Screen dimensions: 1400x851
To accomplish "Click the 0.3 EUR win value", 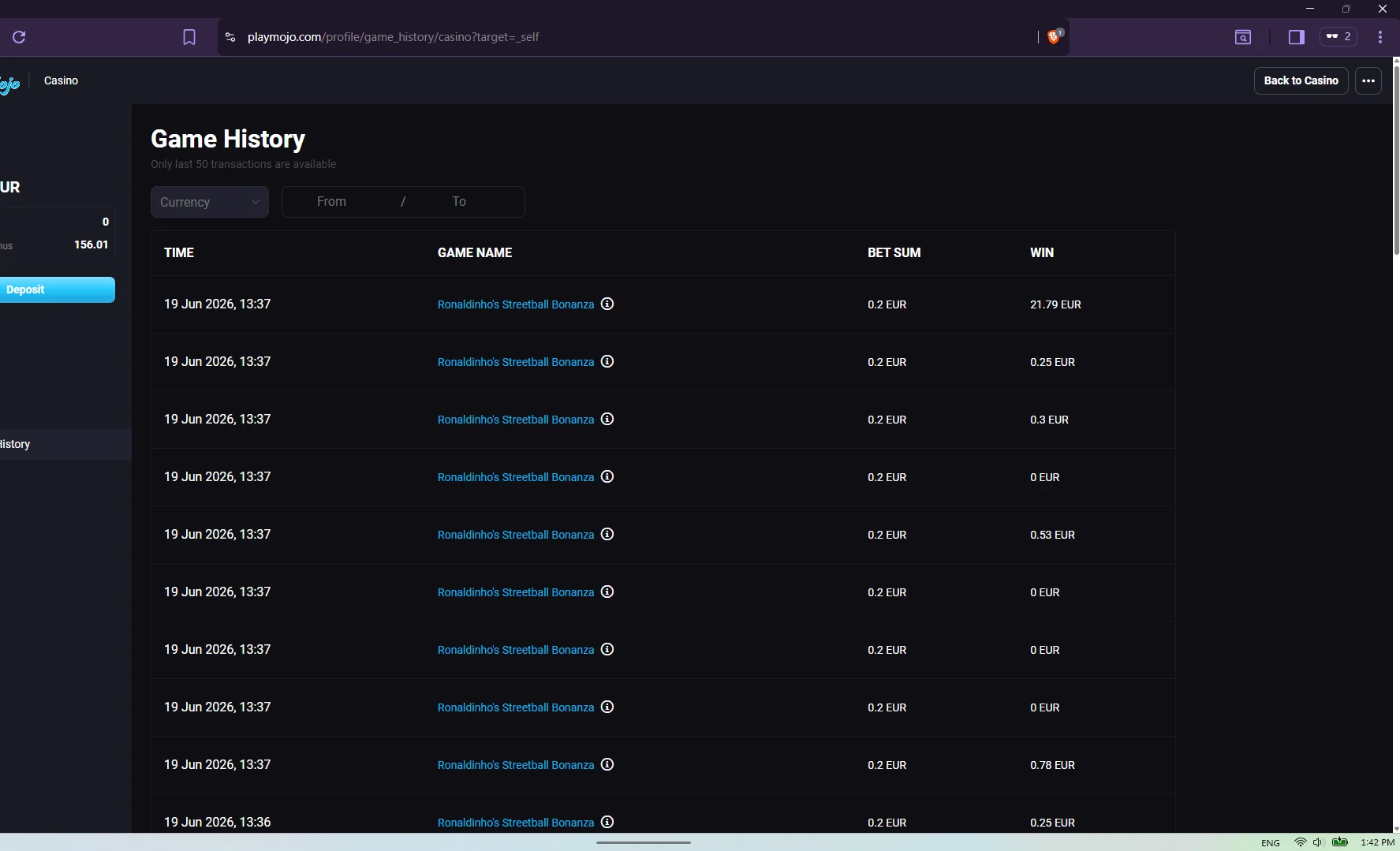I will [1049, 420].
